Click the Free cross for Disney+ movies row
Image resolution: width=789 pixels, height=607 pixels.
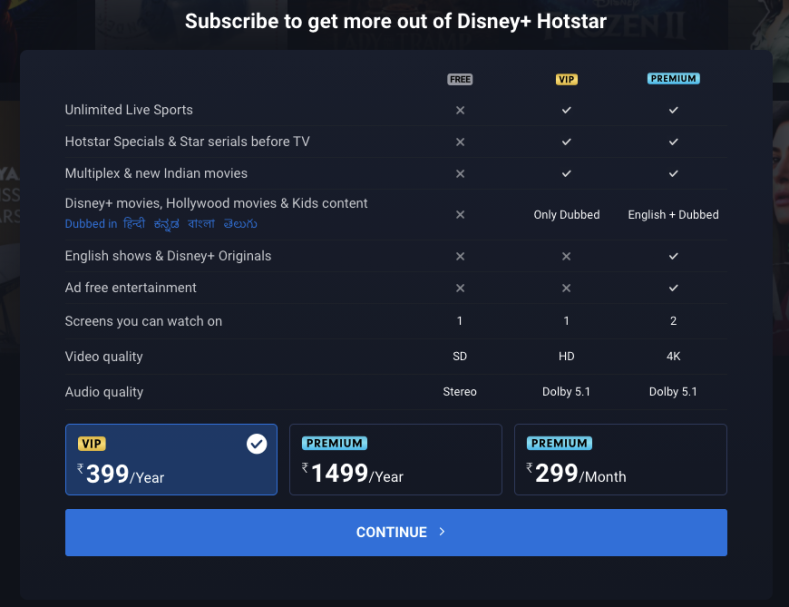tap(460, 214)
